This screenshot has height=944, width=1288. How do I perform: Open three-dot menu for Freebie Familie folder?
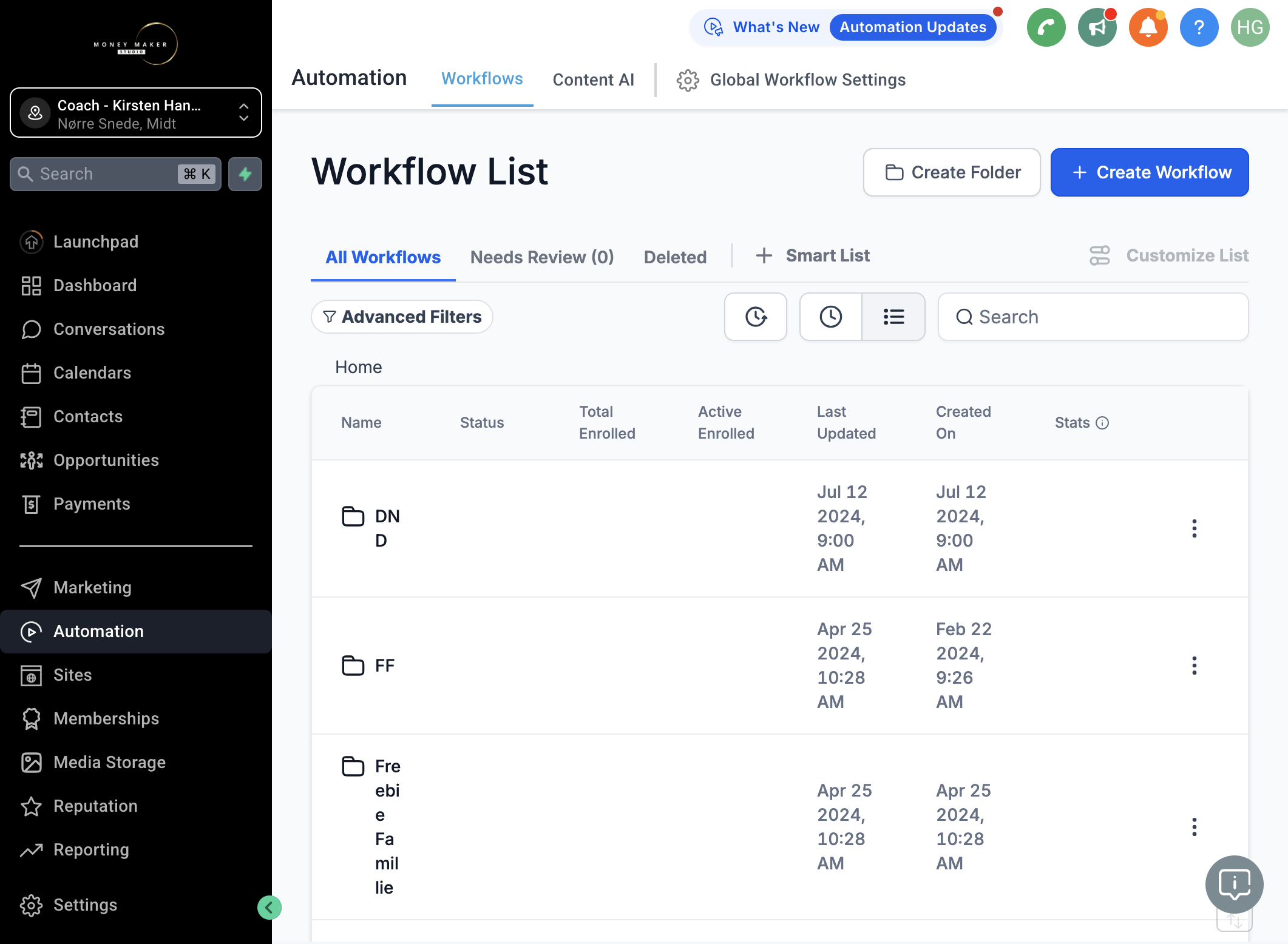point(1194,827)
